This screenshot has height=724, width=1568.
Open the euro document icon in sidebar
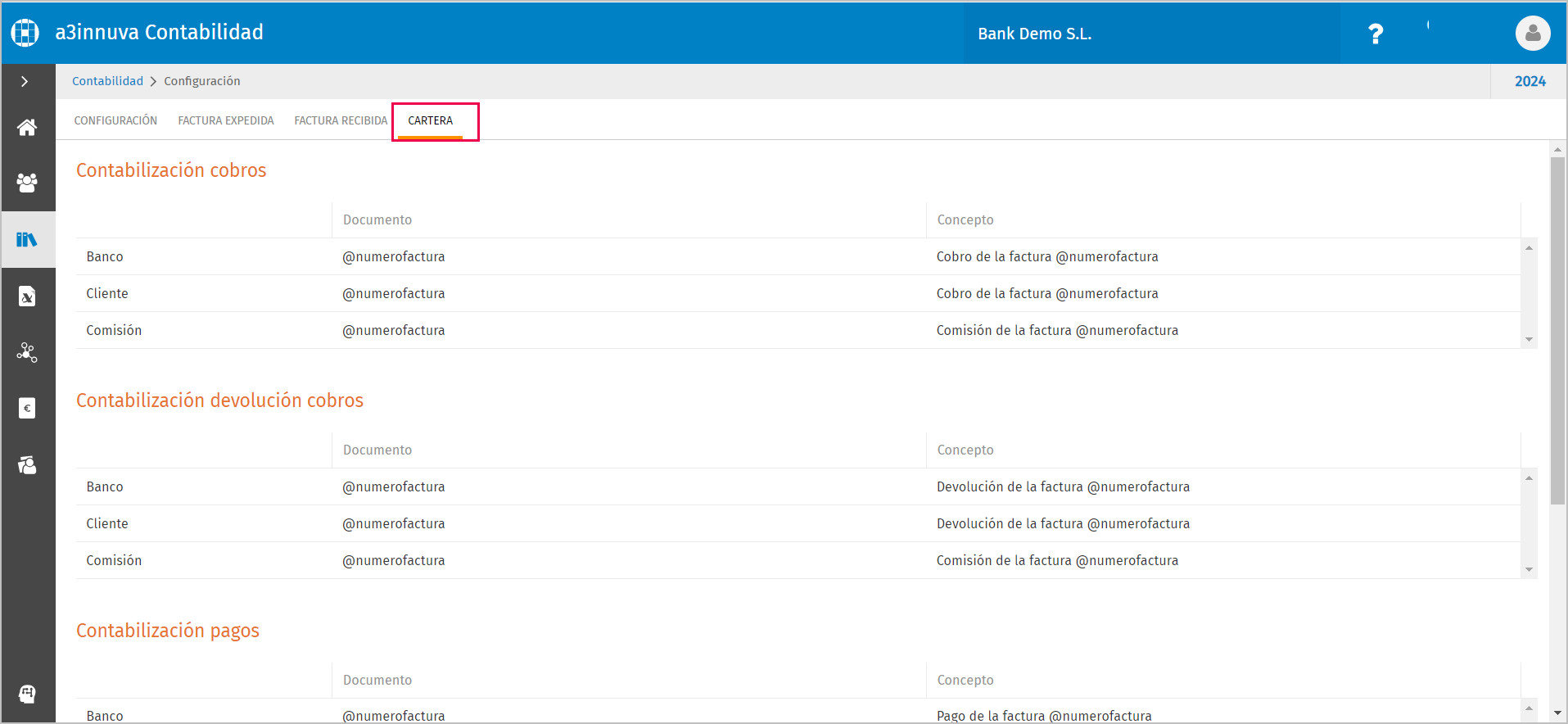(x=27, y=408)
